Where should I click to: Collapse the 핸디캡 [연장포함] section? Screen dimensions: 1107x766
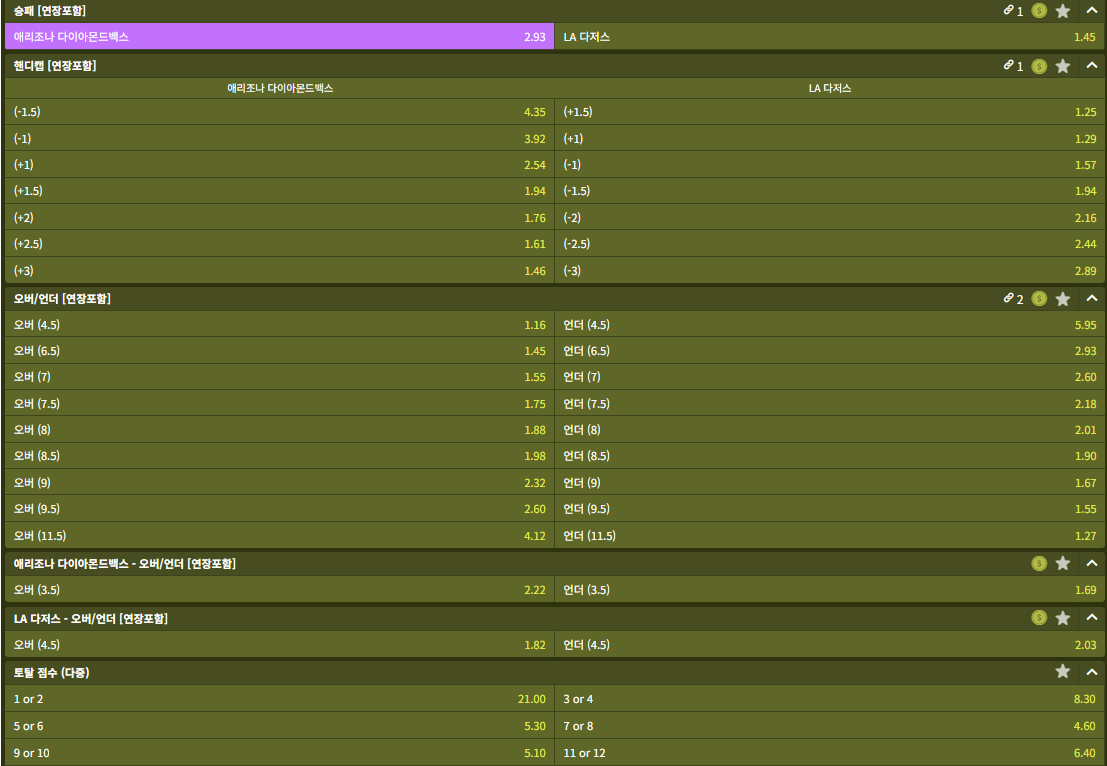coord(1091,66)
